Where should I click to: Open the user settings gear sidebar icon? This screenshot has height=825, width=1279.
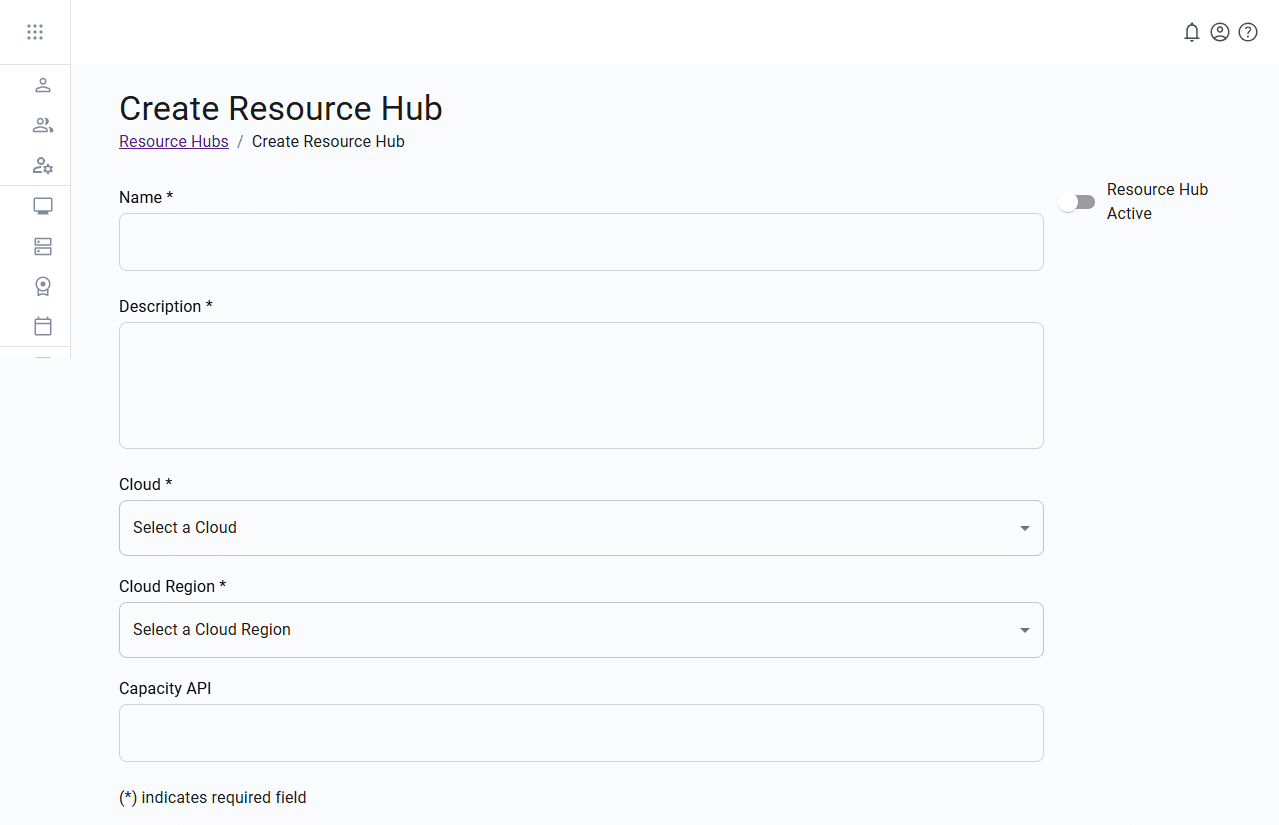tap(43, 165)
